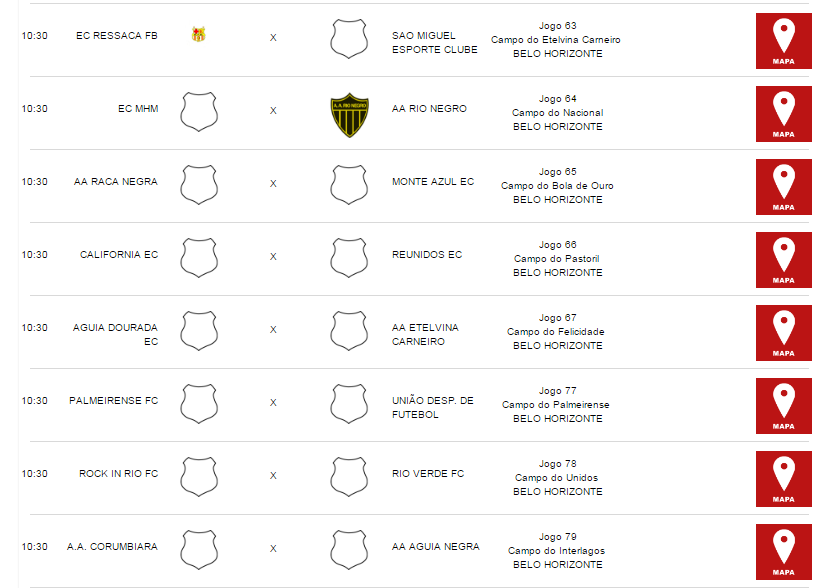Open map for Jogo 63 match
This screenshot has width=818, height=588.
click(x=784, y=41)
